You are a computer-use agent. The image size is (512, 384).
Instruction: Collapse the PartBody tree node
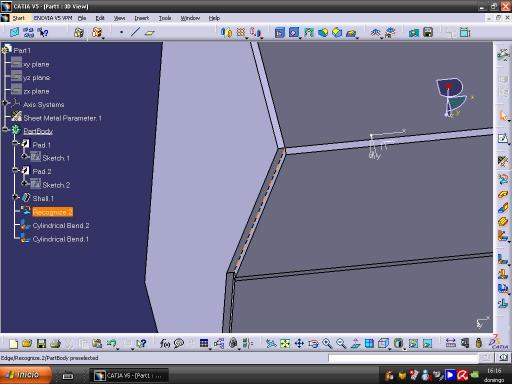(5, 130)
